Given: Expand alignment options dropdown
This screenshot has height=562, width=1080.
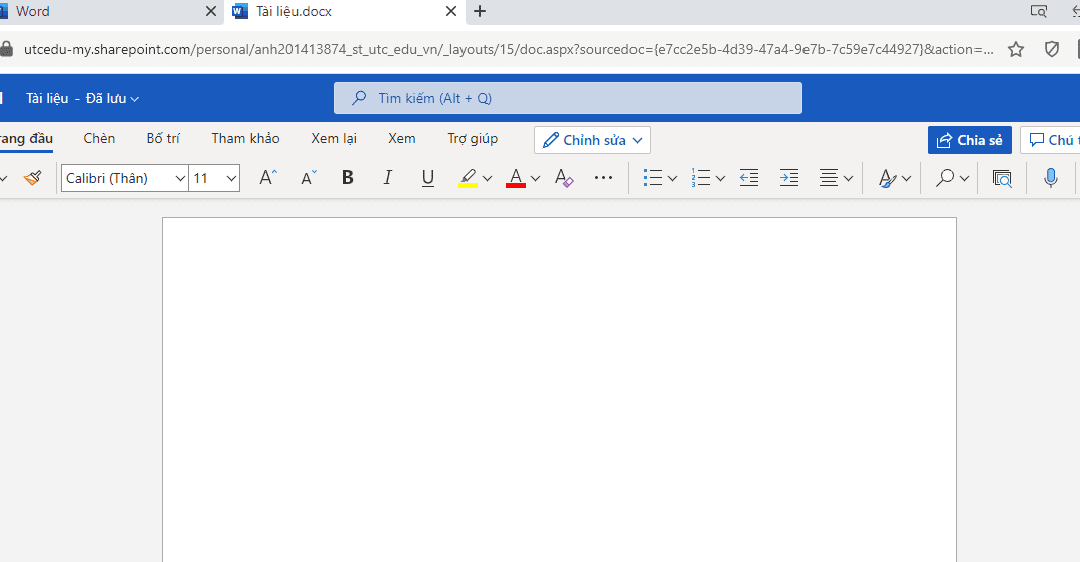Looking at the screenshot, I should pos(849,179).
